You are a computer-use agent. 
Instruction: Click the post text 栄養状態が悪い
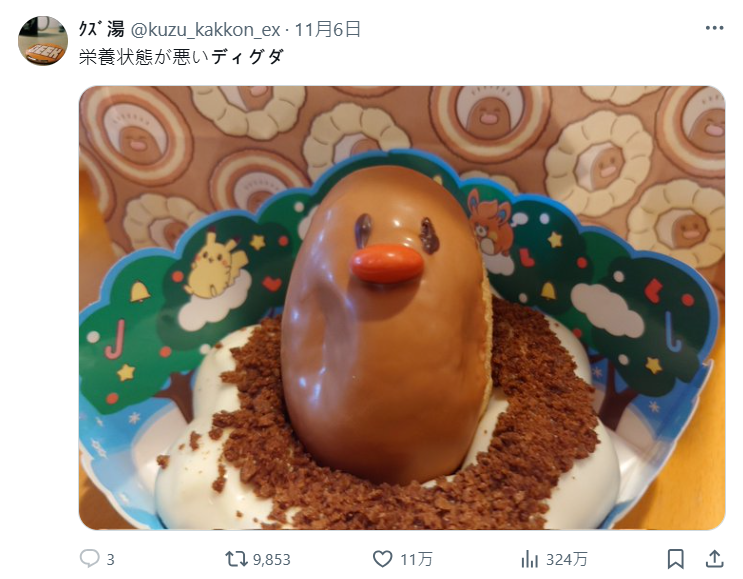(144, 57)
